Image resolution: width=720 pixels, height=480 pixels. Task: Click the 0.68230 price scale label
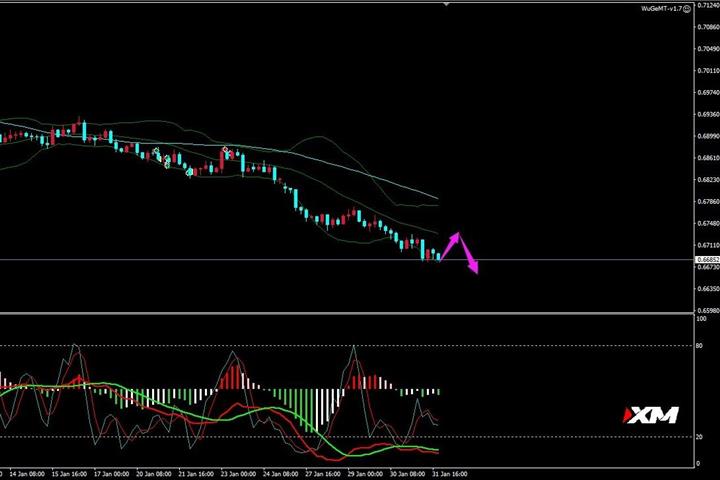coord(708,180)
